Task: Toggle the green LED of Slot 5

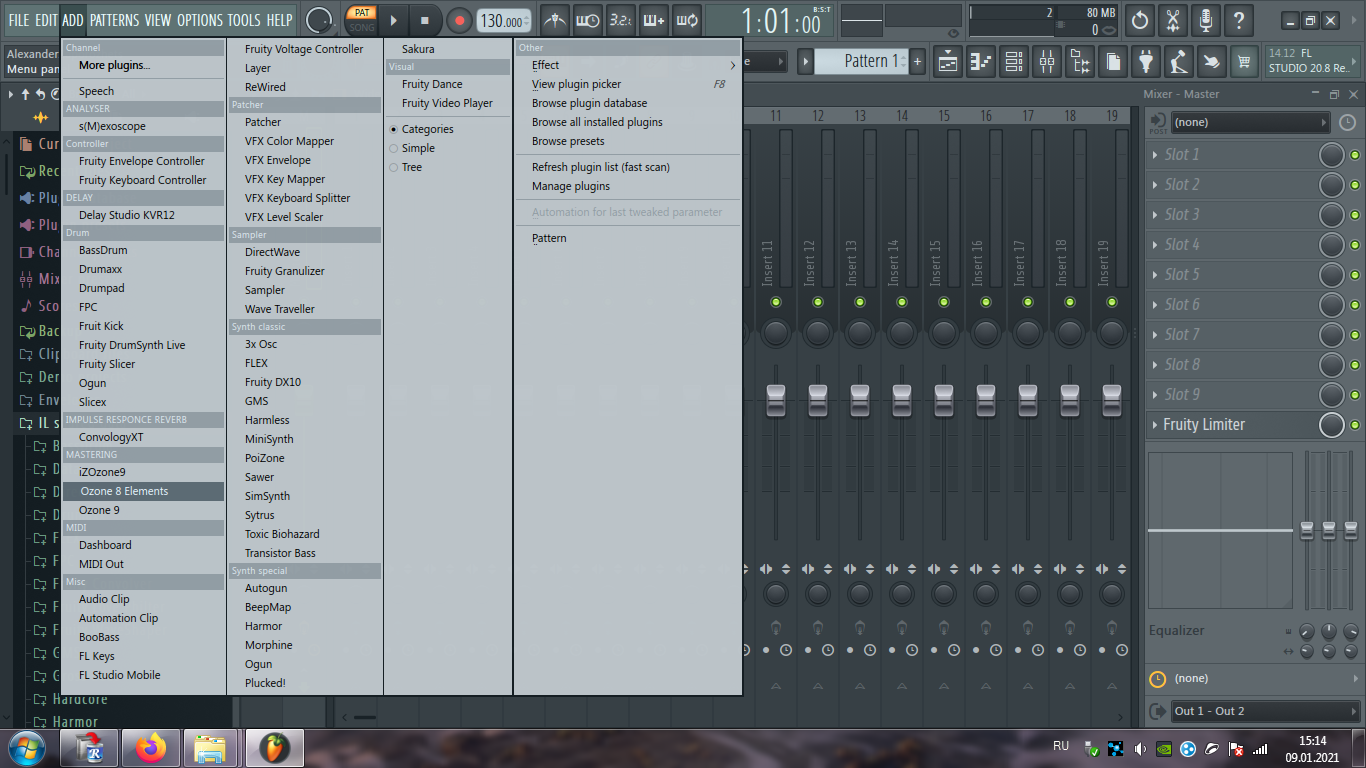Action: click(x=1355, y=275)
